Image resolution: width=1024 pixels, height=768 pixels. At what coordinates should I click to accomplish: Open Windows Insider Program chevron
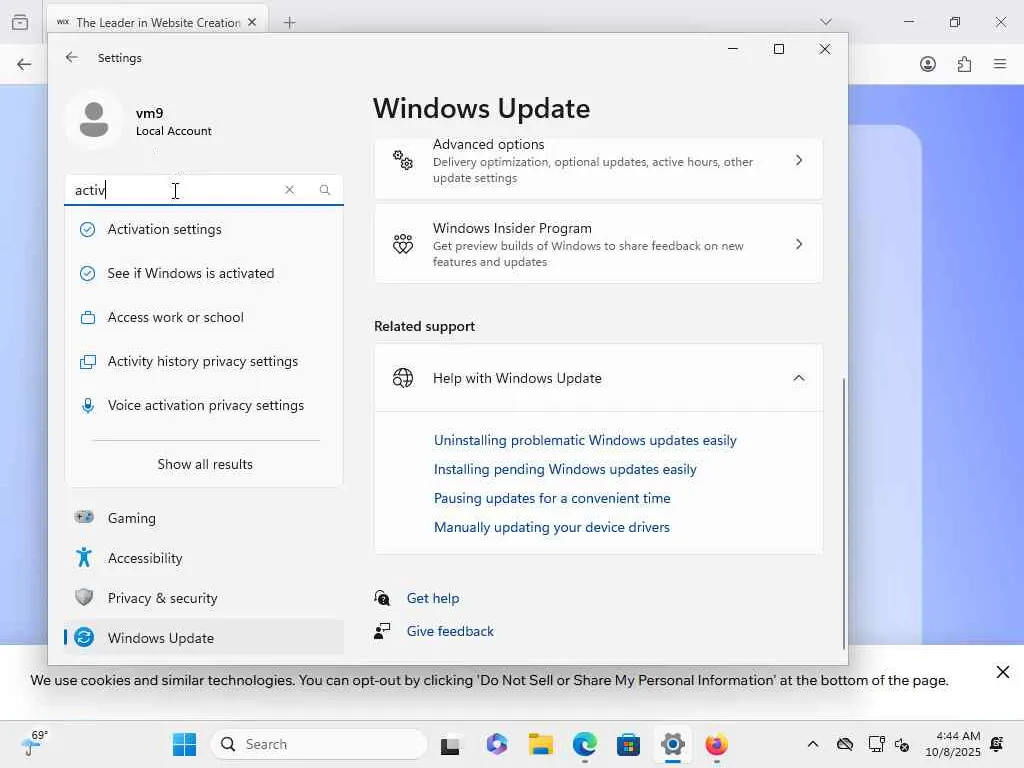(799, 244)
